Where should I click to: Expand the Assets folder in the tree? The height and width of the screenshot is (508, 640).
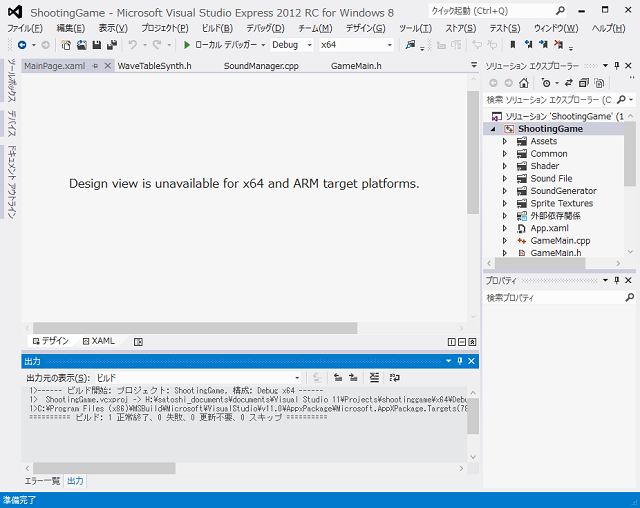[x=505, y=142]
